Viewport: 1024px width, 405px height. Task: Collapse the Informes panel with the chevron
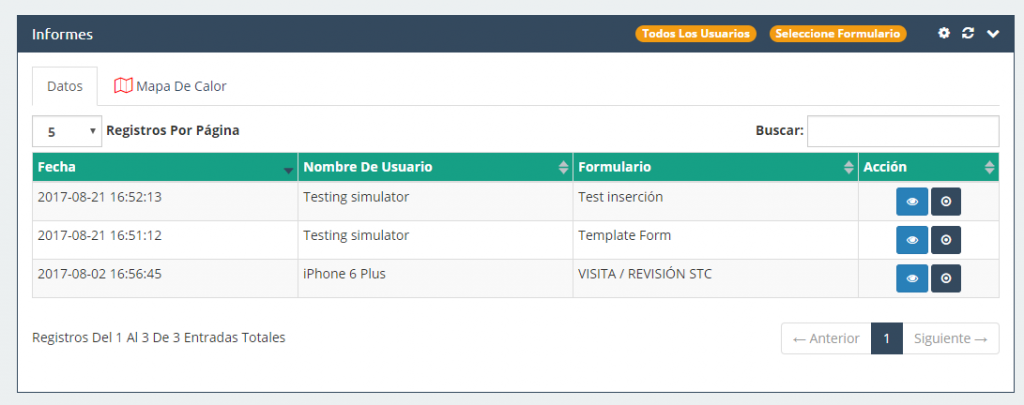click(x=993, y=34)
